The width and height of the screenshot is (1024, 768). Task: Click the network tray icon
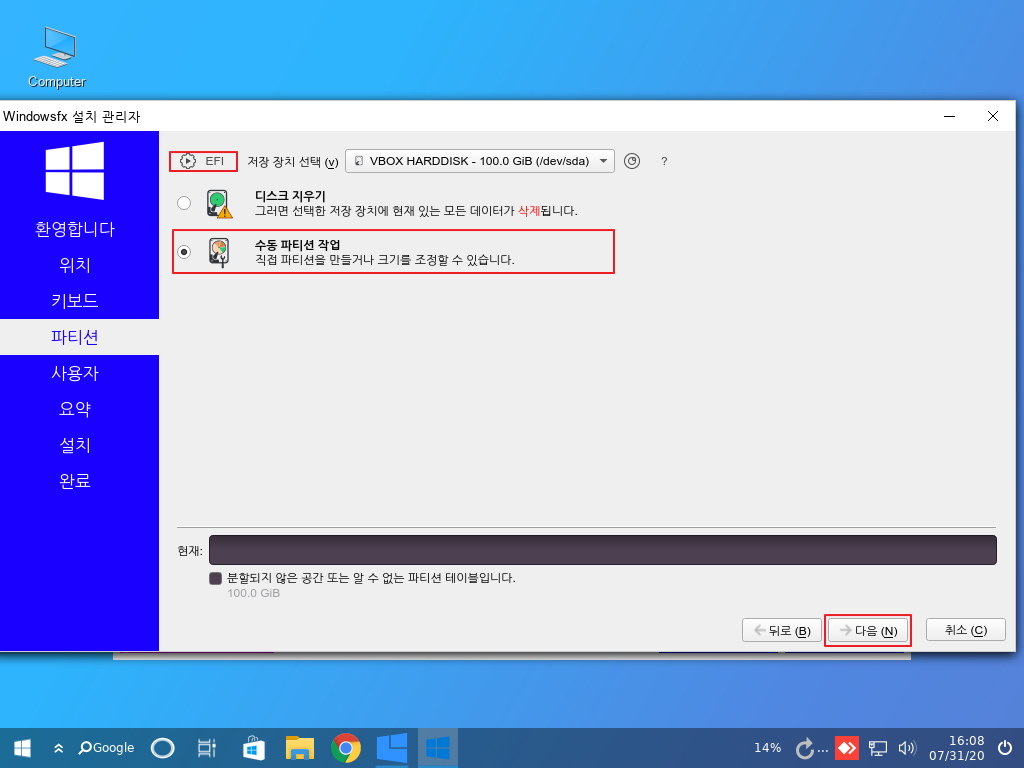coord(878,748)
